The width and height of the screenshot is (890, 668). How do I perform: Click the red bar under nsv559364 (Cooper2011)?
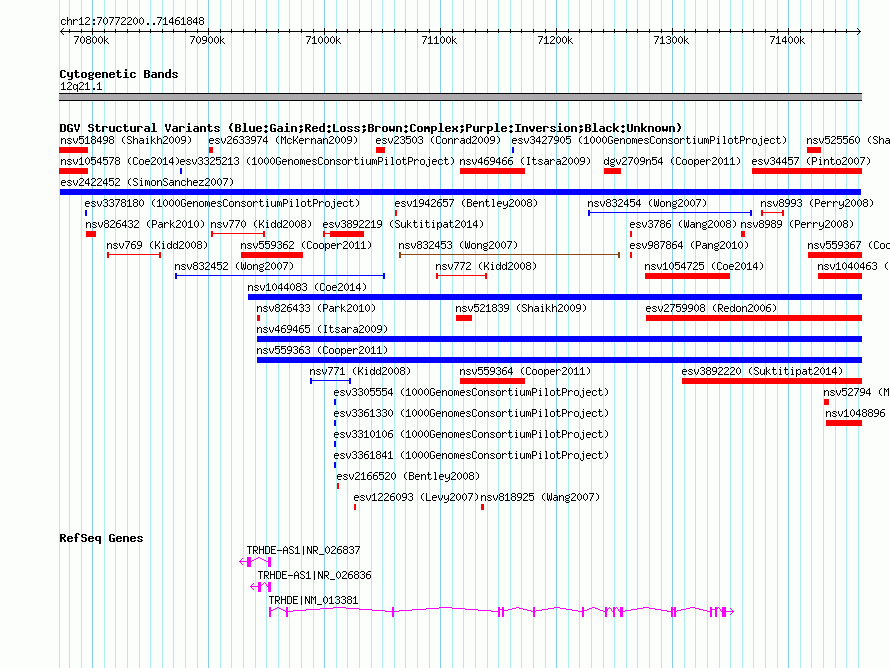[492, 381]
